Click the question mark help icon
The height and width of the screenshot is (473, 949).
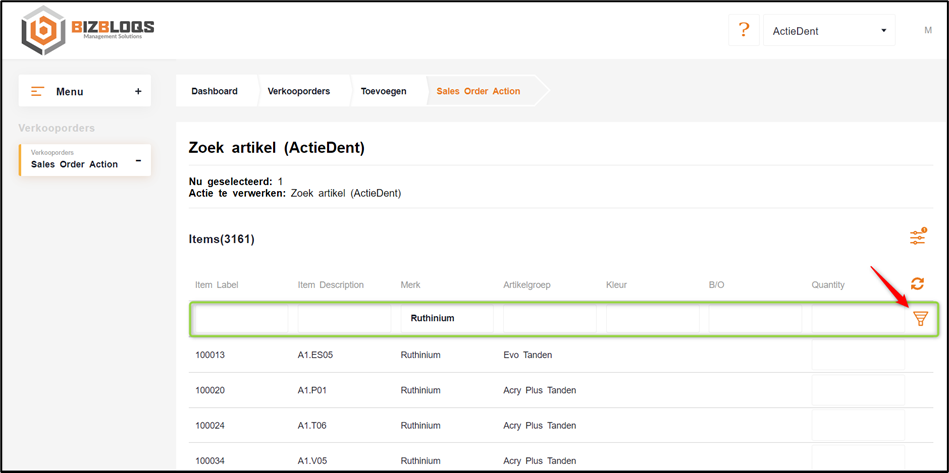743,30
